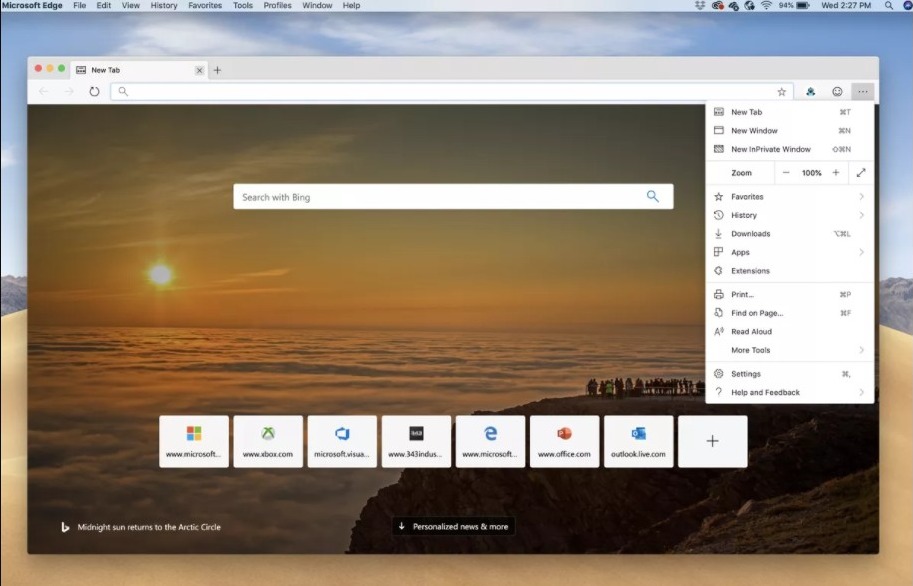Click the Bing search magnifier icon
913x586 pixels.
click(x=653, y=197)
